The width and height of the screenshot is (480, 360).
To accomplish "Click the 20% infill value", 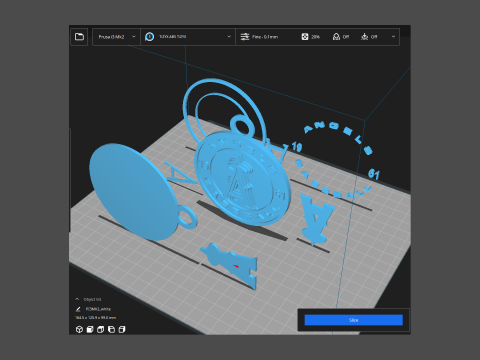I will point(315,37).
